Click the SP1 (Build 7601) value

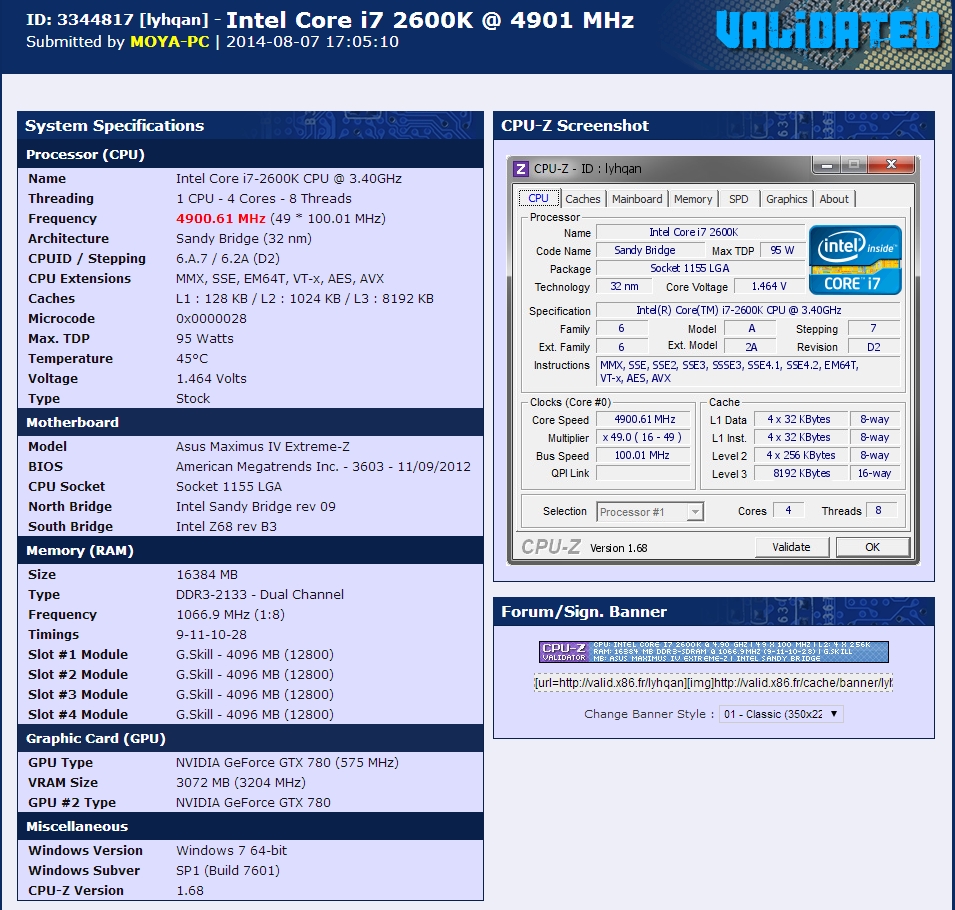click(x=228, y=870)
